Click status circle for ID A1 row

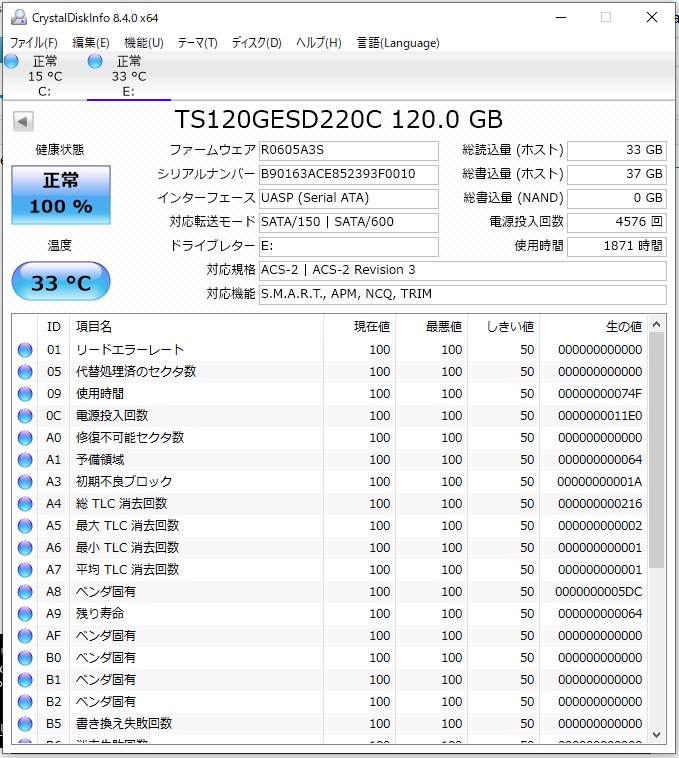(25, 460)
